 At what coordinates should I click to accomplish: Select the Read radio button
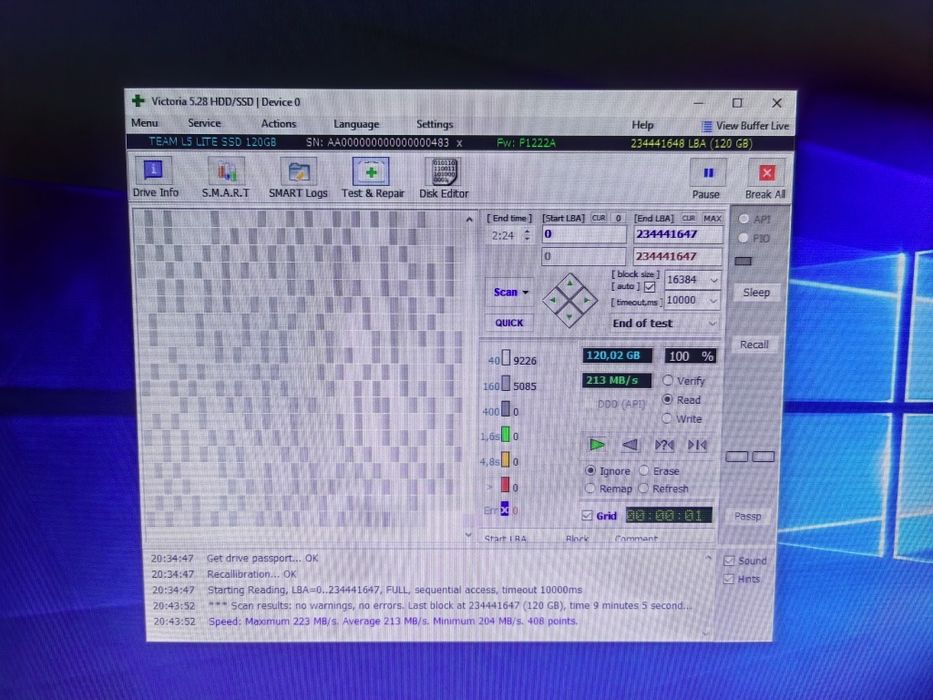point(667,399)
